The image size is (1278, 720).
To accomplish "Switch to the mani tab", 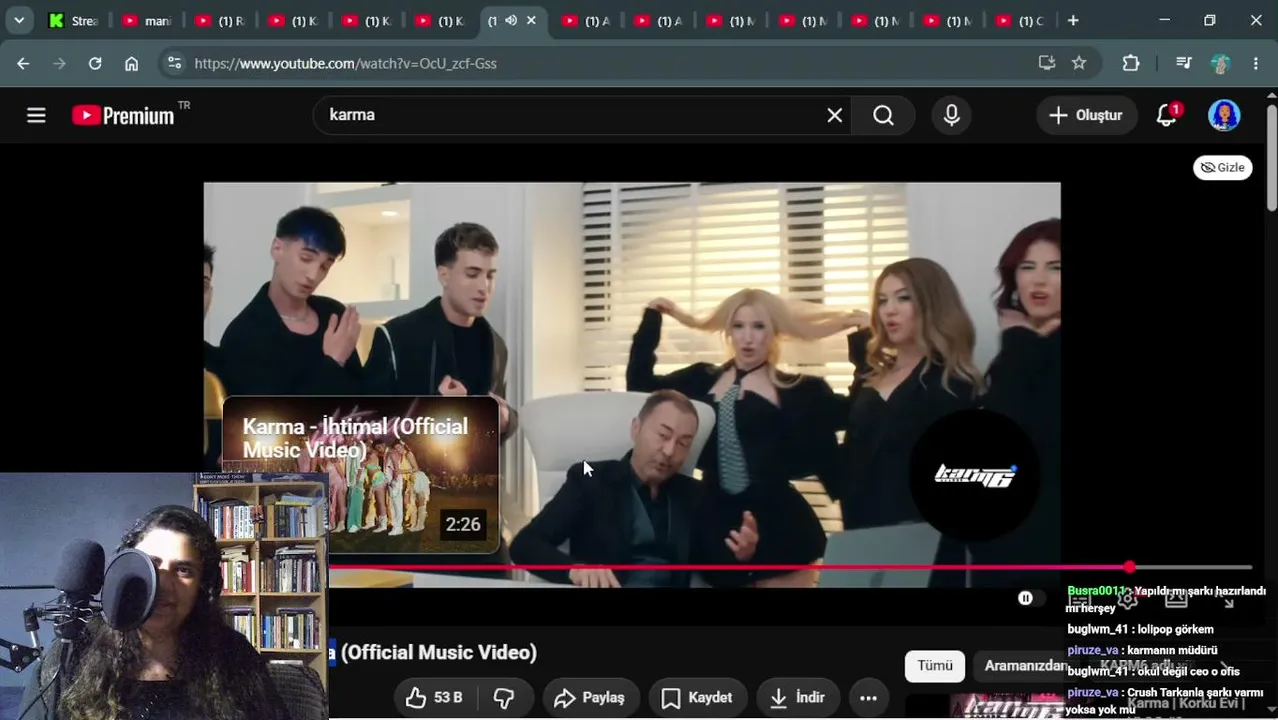I will point(147,20).
